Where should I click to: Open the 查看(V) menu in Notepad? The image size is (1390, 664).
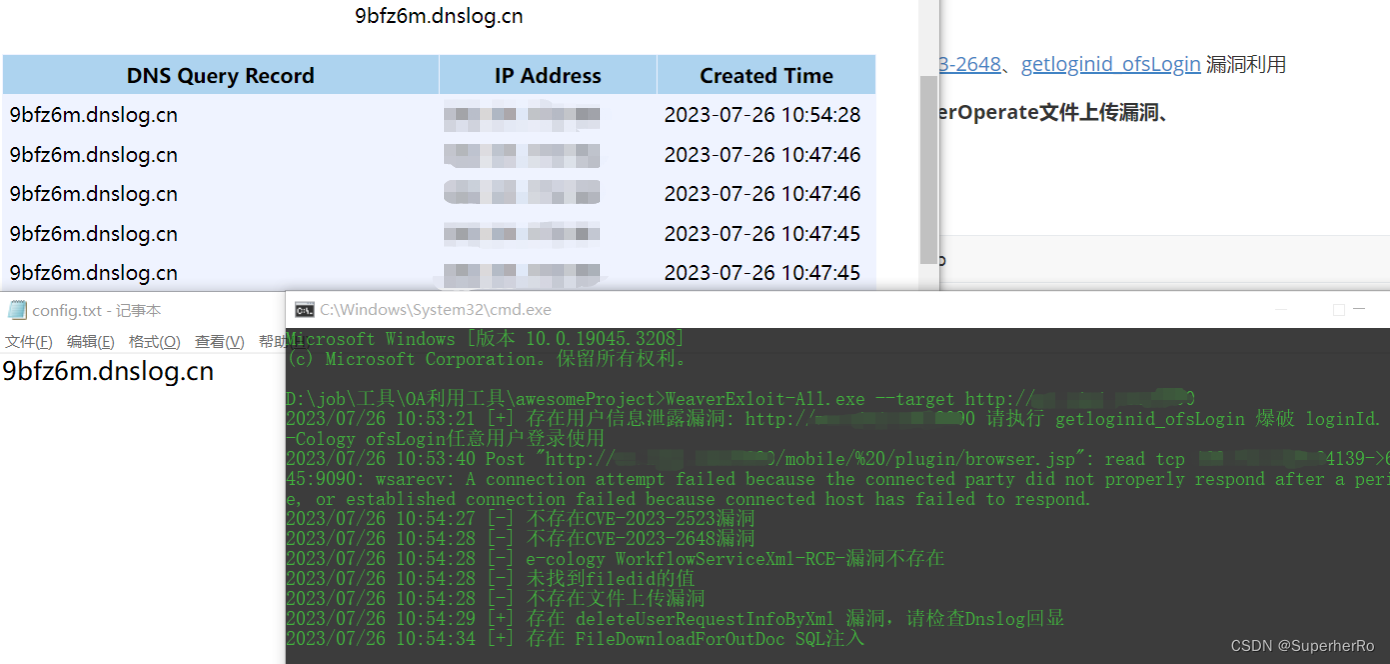pos(219,341)
